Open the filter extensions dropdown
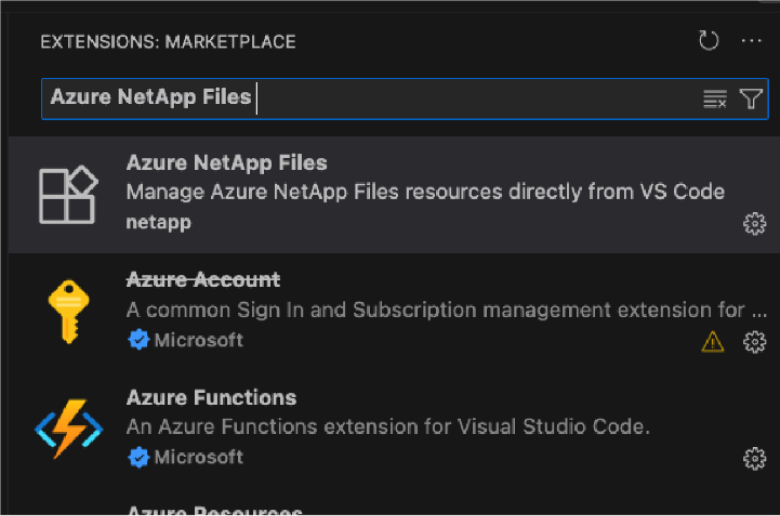780x516 pixels. 751,98
